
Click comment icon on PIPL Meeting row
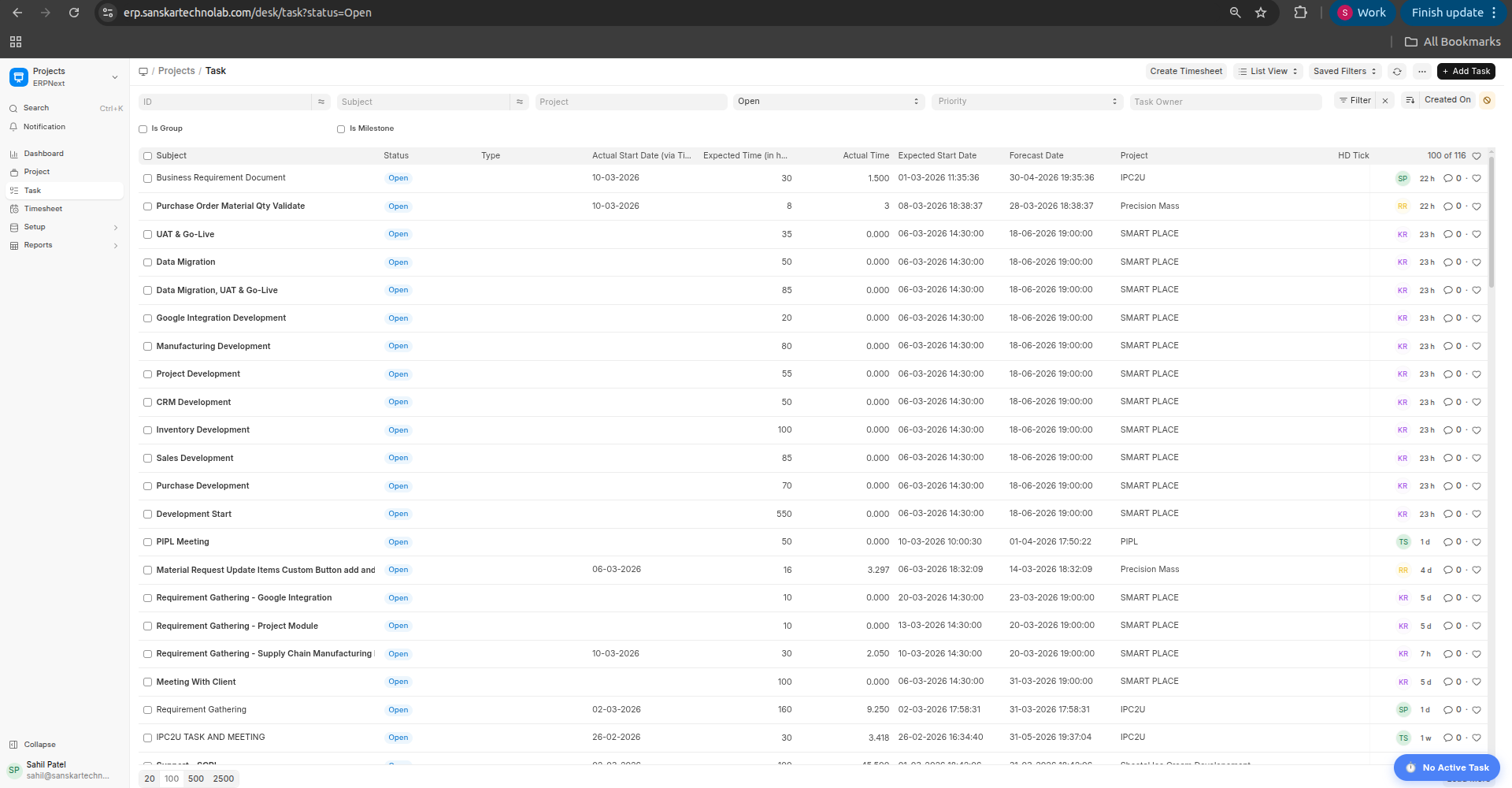coord(1447,542)
